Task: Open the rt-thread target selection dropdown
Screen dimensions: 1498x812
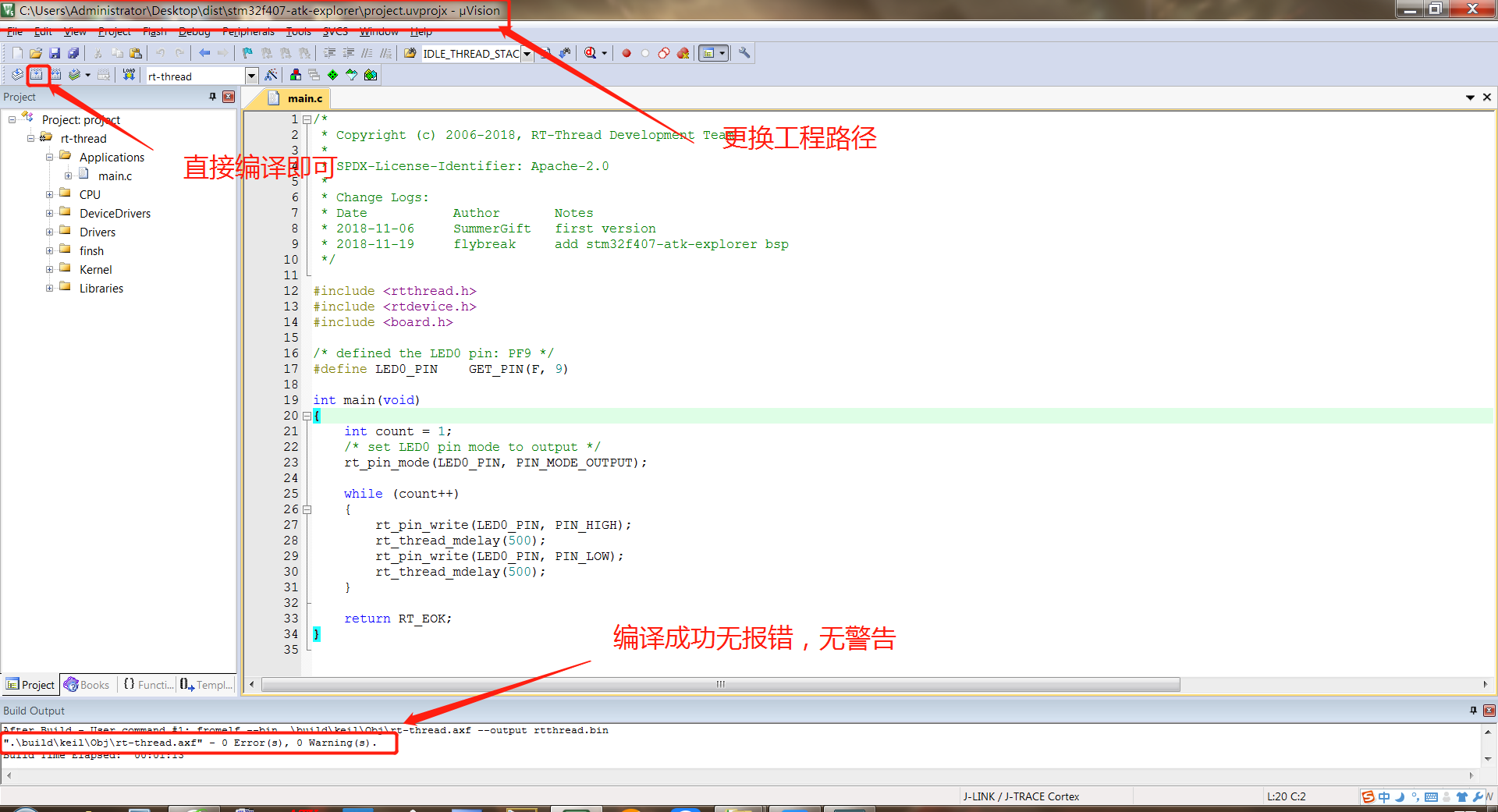Action: (251, 75)
